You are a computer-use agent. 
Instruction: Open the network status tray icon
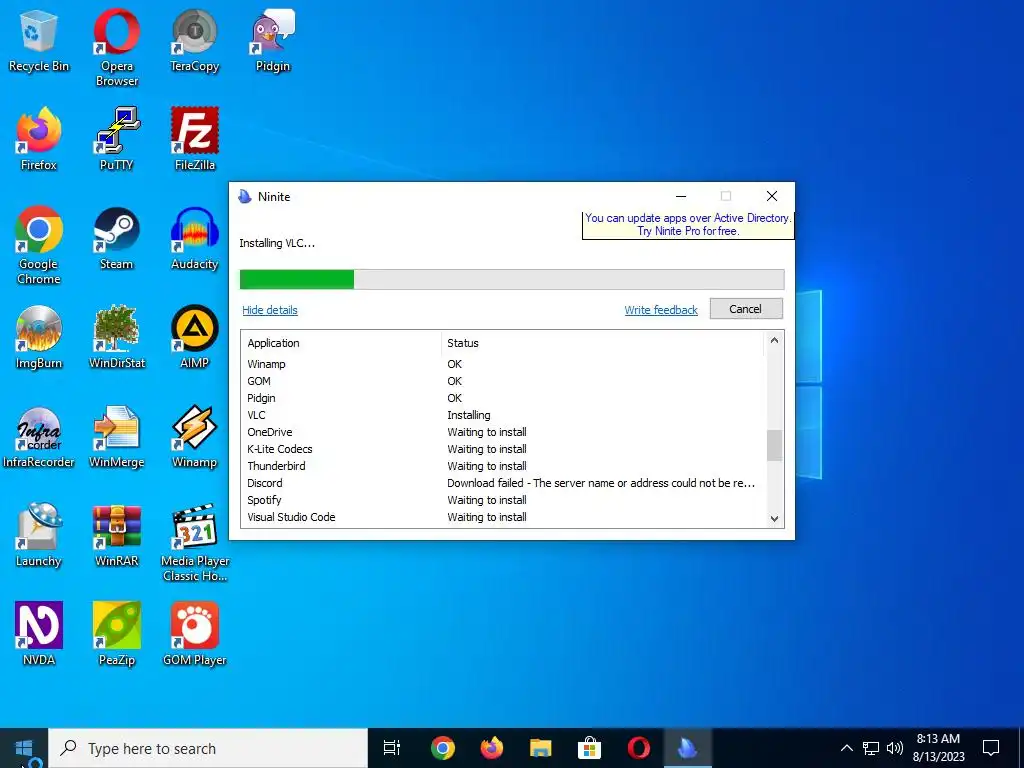[x=871, y=748]
